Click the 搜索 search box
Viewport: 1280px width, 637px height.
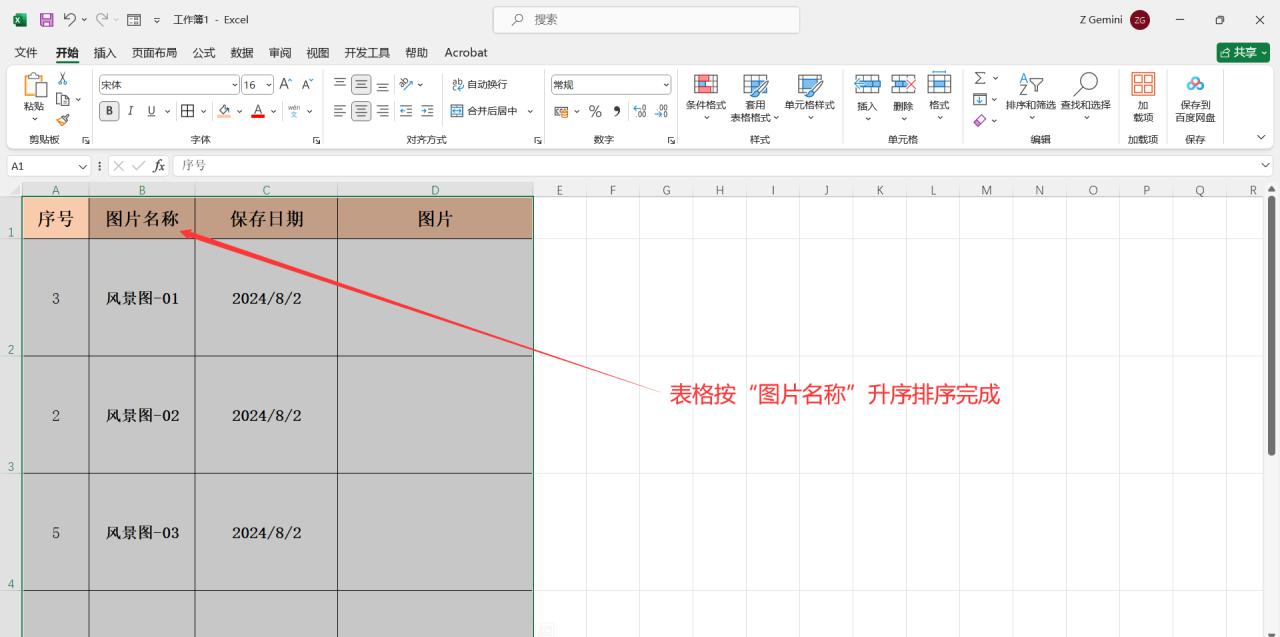pyautogui.click(x=646, y=20)
